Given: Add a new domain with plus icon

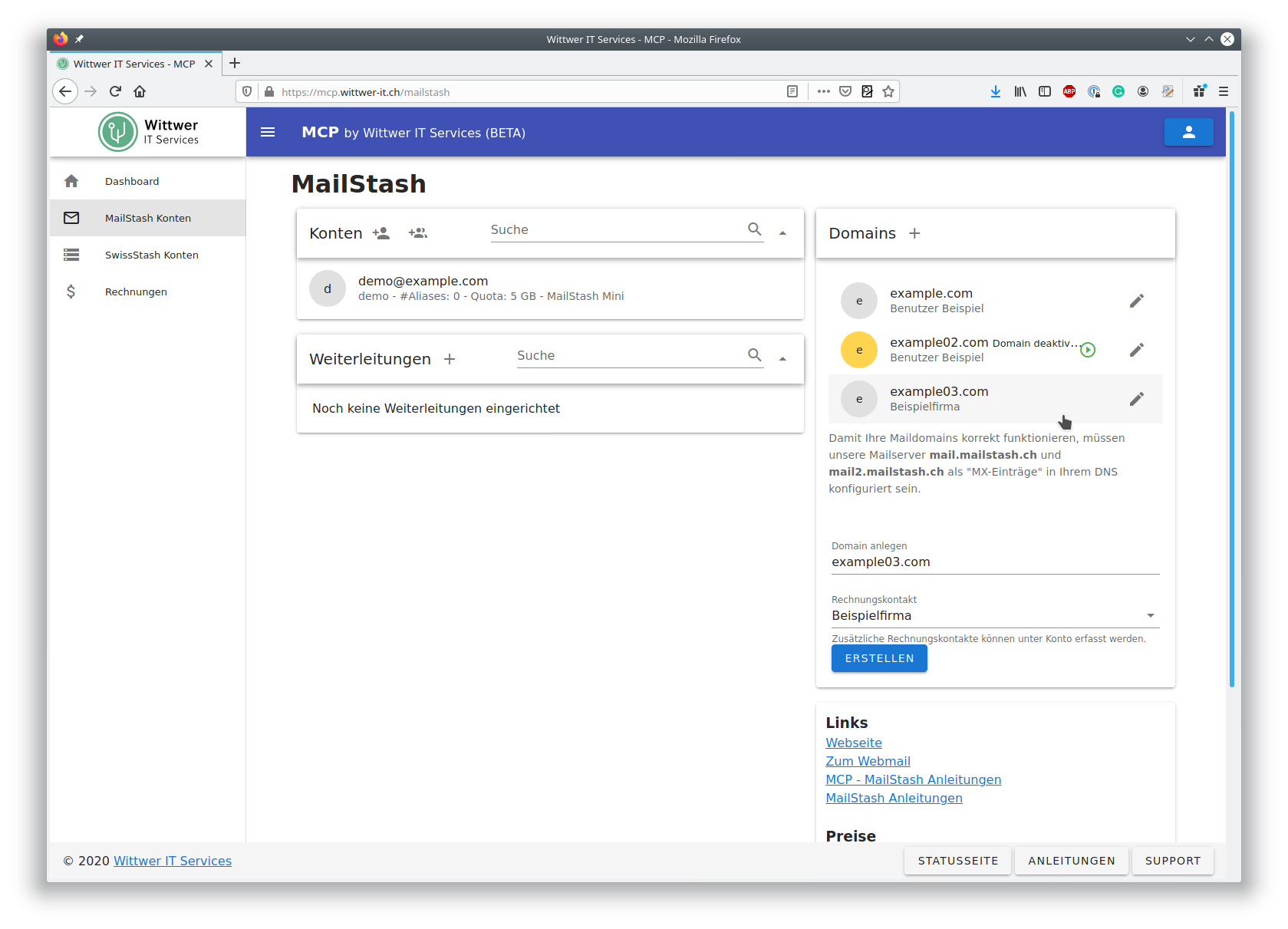Looking at the screenshot, I should (914, 233).
